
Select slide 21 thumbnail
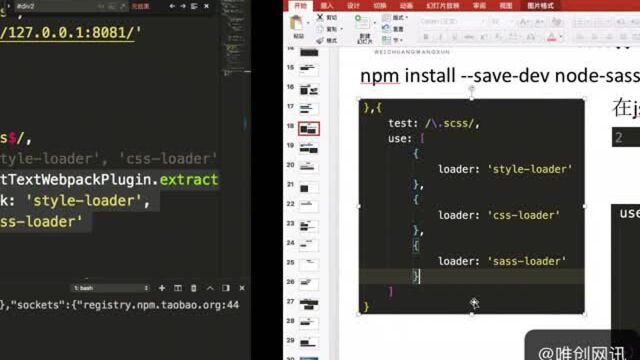coord(309,187)
